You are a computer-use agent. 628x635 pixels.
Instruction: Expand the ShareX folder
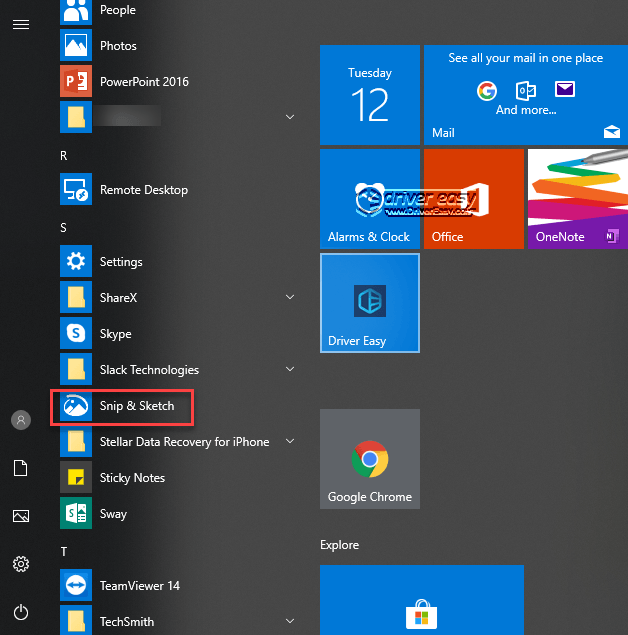pyautogui.click(x=290, y=297)
